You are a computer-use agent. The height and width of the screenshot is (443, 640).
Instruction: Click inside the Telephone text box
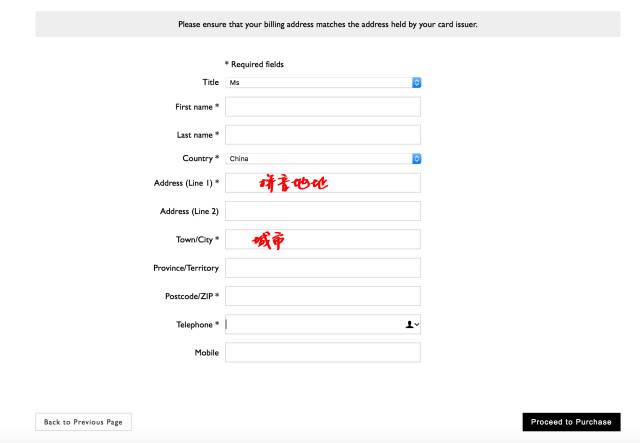310,325
